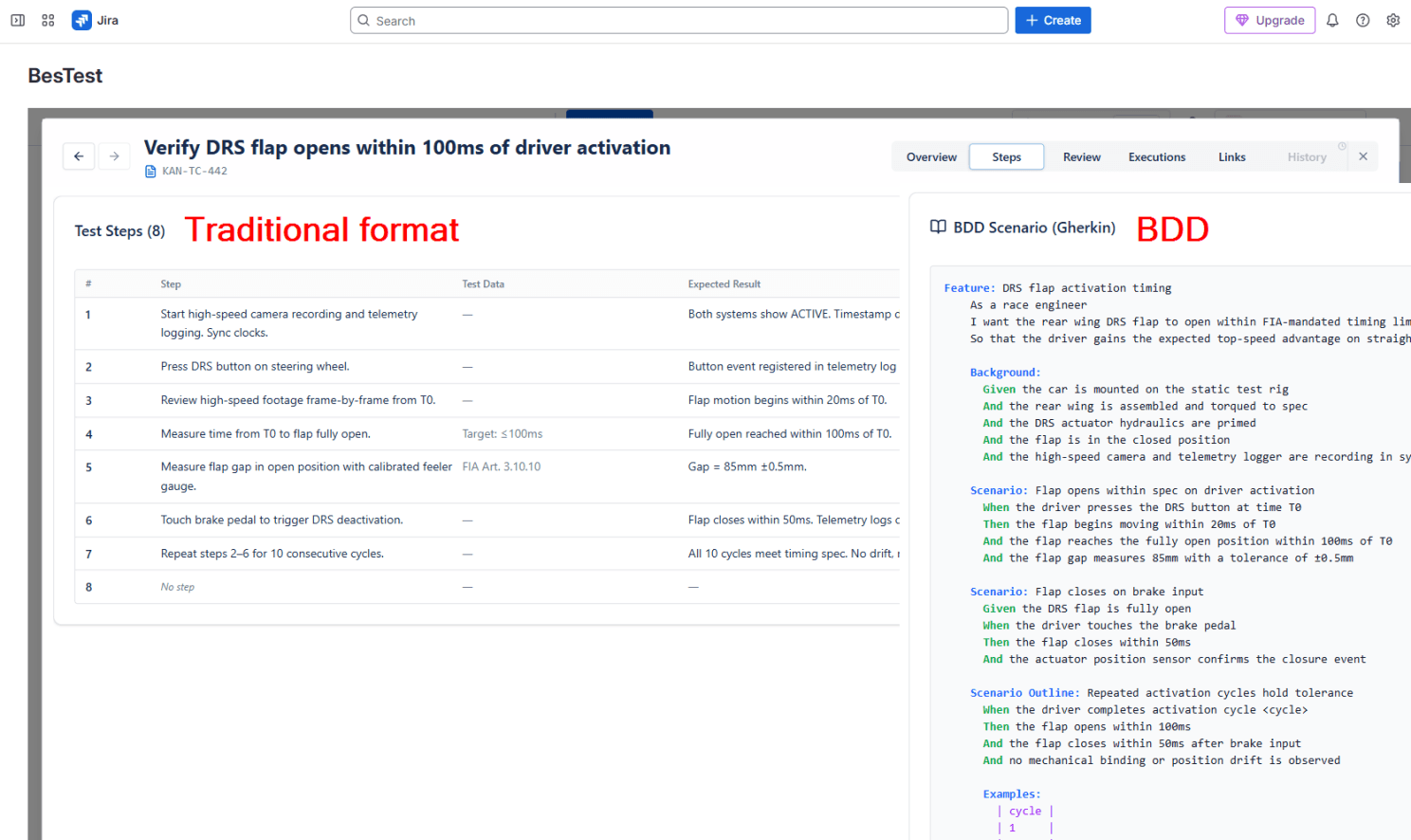Click the Upgrade button
1411x840 pixels.
coord(1270,20)
